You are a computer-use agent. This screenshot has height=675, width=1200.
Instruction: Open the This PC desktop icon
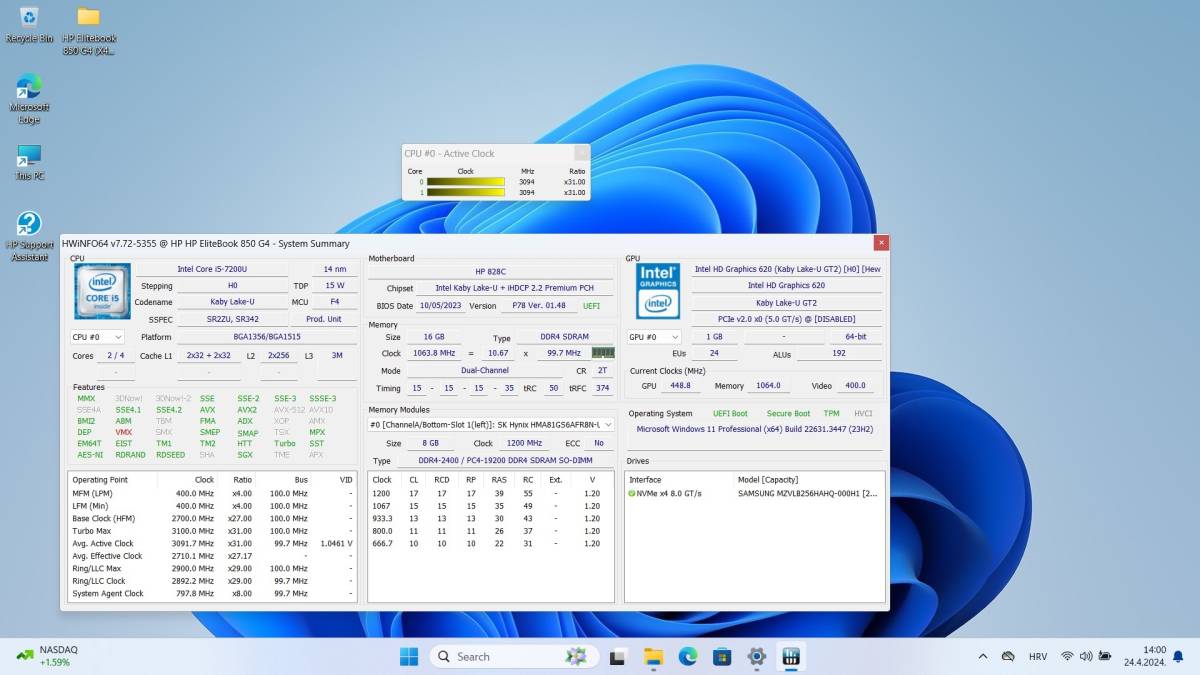pyautogui.click(x=29, y=162)
